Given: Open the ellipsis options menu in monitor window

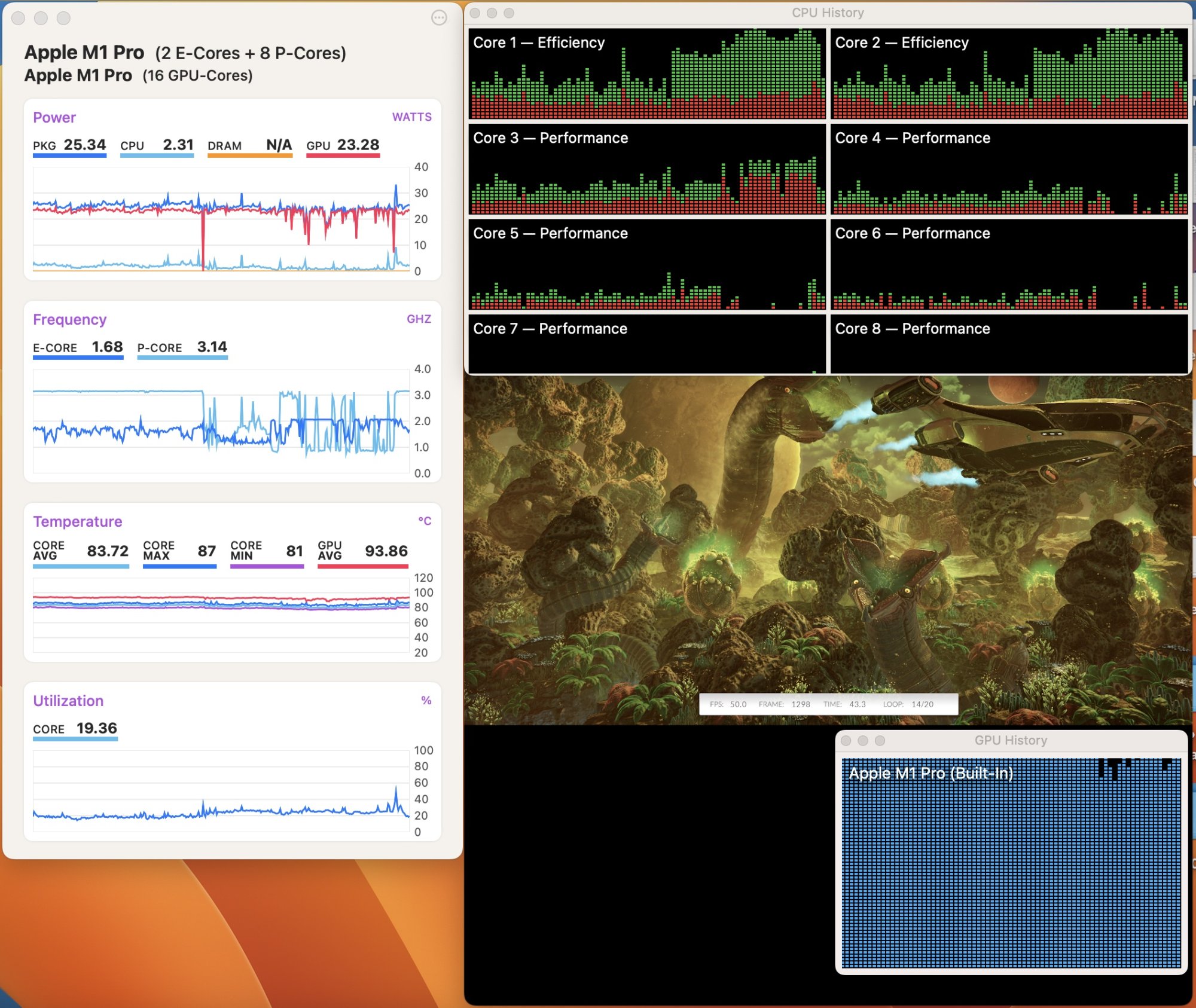Looking at the screenshot, I should (x=439, y=18).
